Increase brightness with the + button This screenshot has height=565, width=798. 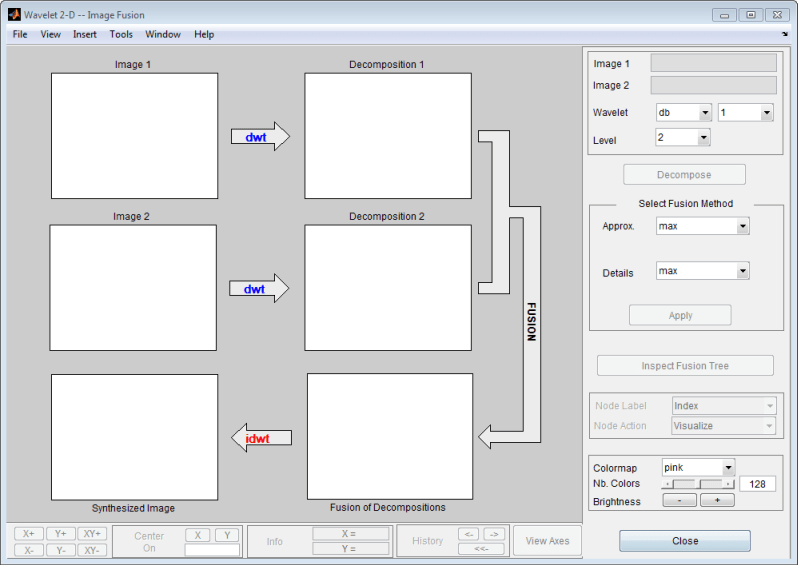[717, 500]
